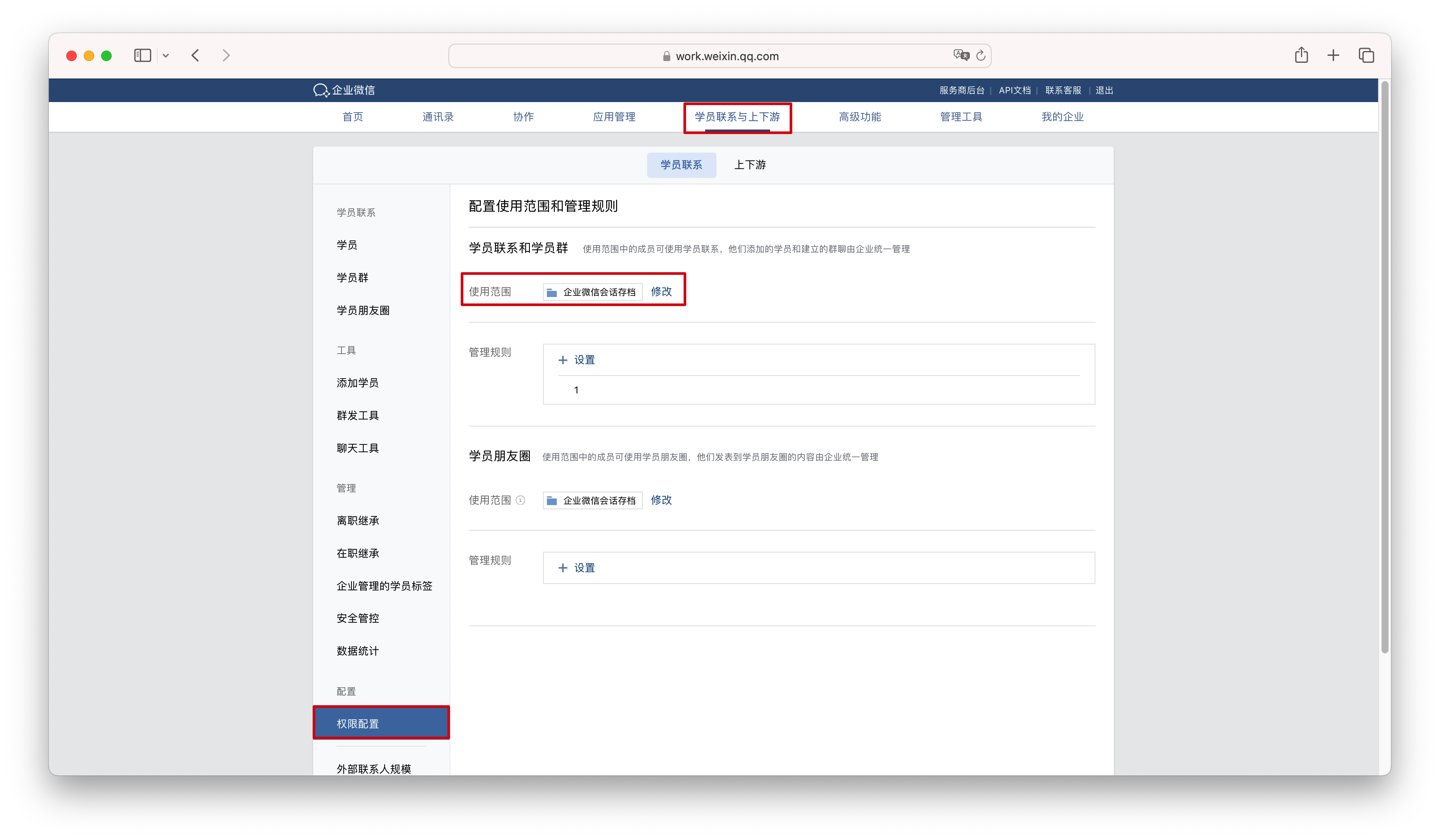Open a new tab with the plus icon
The width and height of the screenshot is (1440, 840).
(x=1333, y=55)
